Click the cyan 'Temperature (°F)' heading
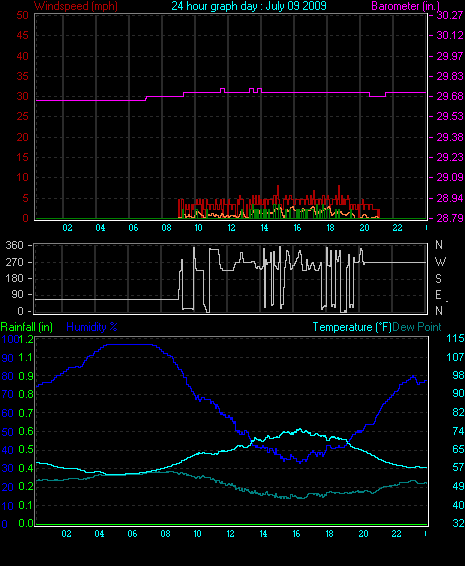The height and width of the screenshot is (566, 465). (x=352, y=327)
